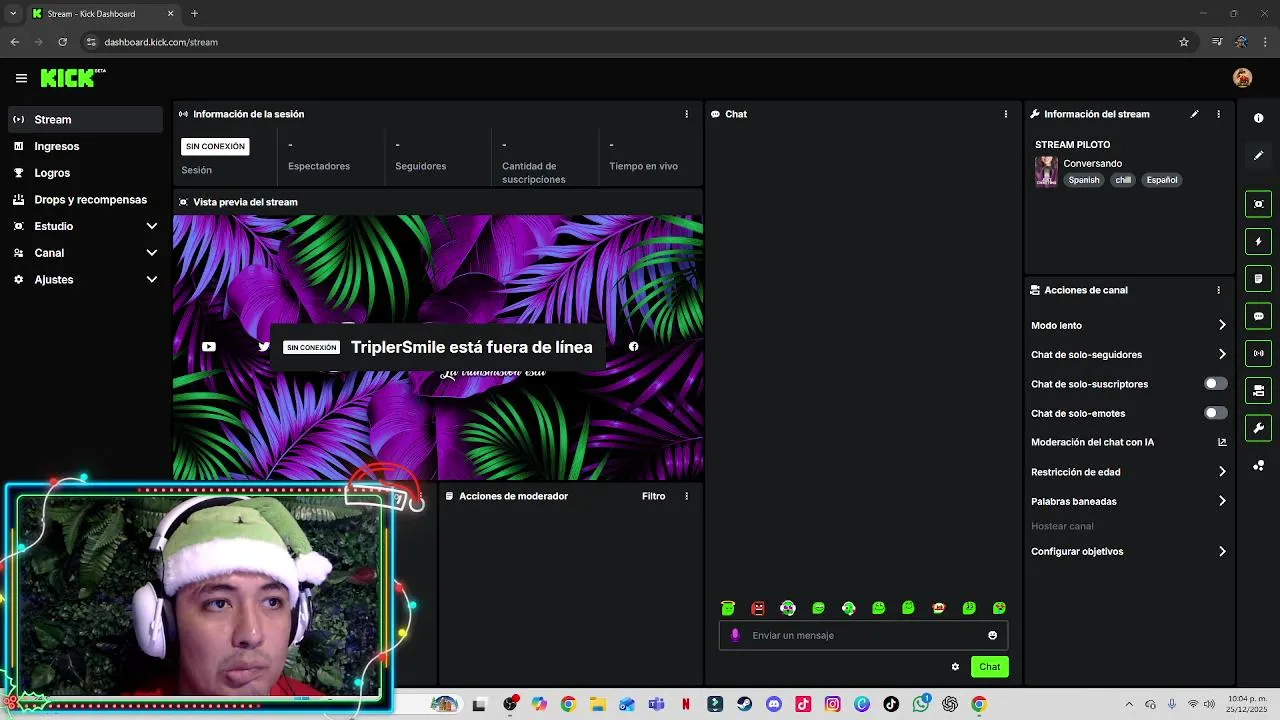Viewport: 1280px width, 720px height.
Task: Open Acciones de canal three-dot menu
Action: 1218,290
